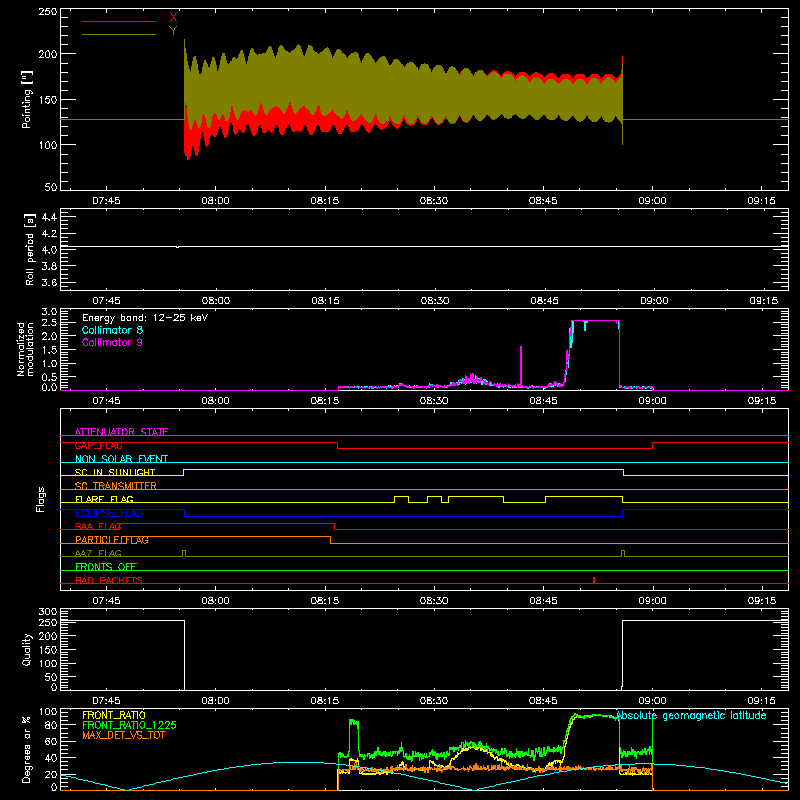Click 'Normalized modulation' axis label
This screenshot has height=800, width=800.
[x=25, y=349]
